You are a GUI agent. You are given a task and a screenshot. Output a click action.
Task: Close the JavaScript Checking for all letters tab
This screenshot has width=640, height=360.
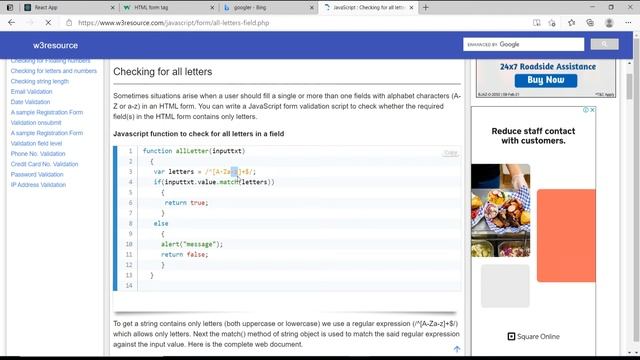[x=411, y=7]
